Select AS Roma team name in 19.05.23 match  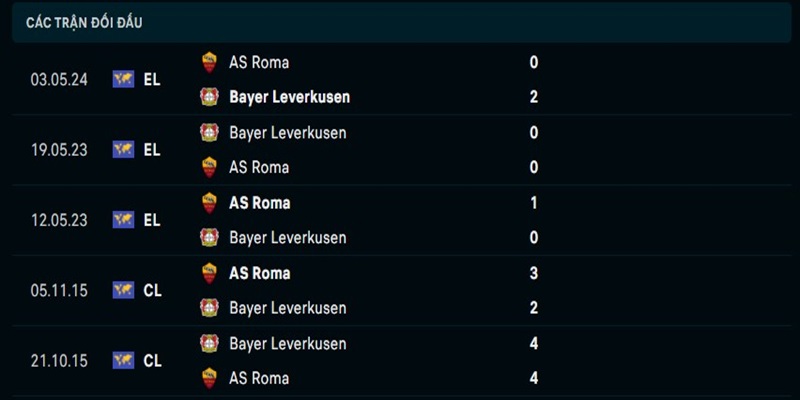259,167
